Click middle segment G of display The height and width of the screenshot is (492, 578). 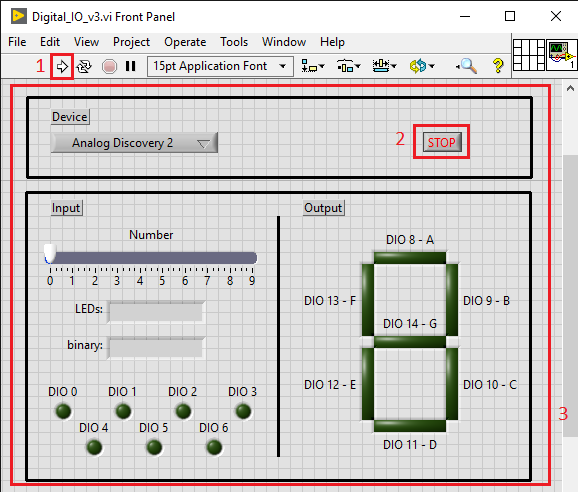point(410,342)
